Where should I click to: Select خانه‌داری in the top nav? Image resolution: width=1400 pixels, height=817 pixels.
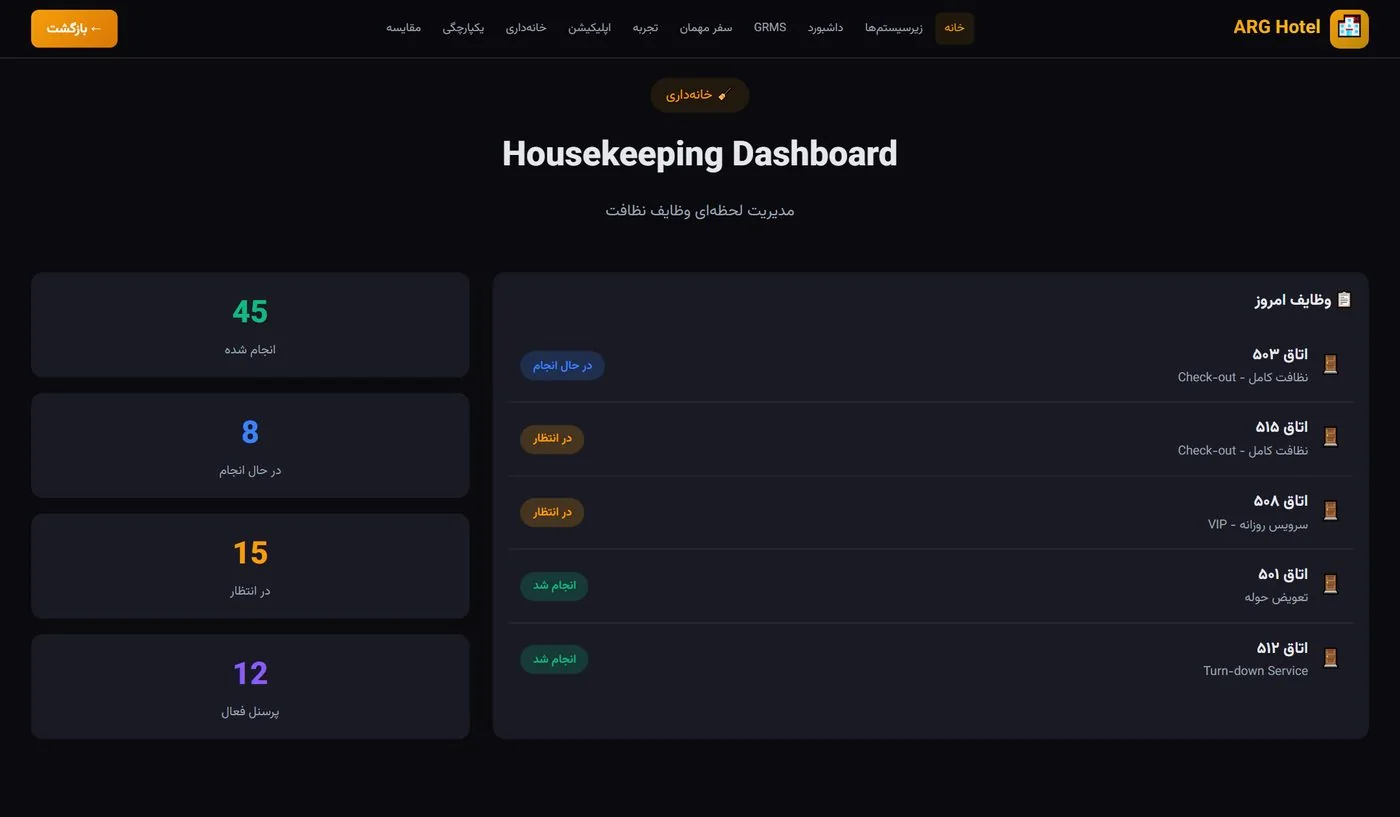click(526, 28)
